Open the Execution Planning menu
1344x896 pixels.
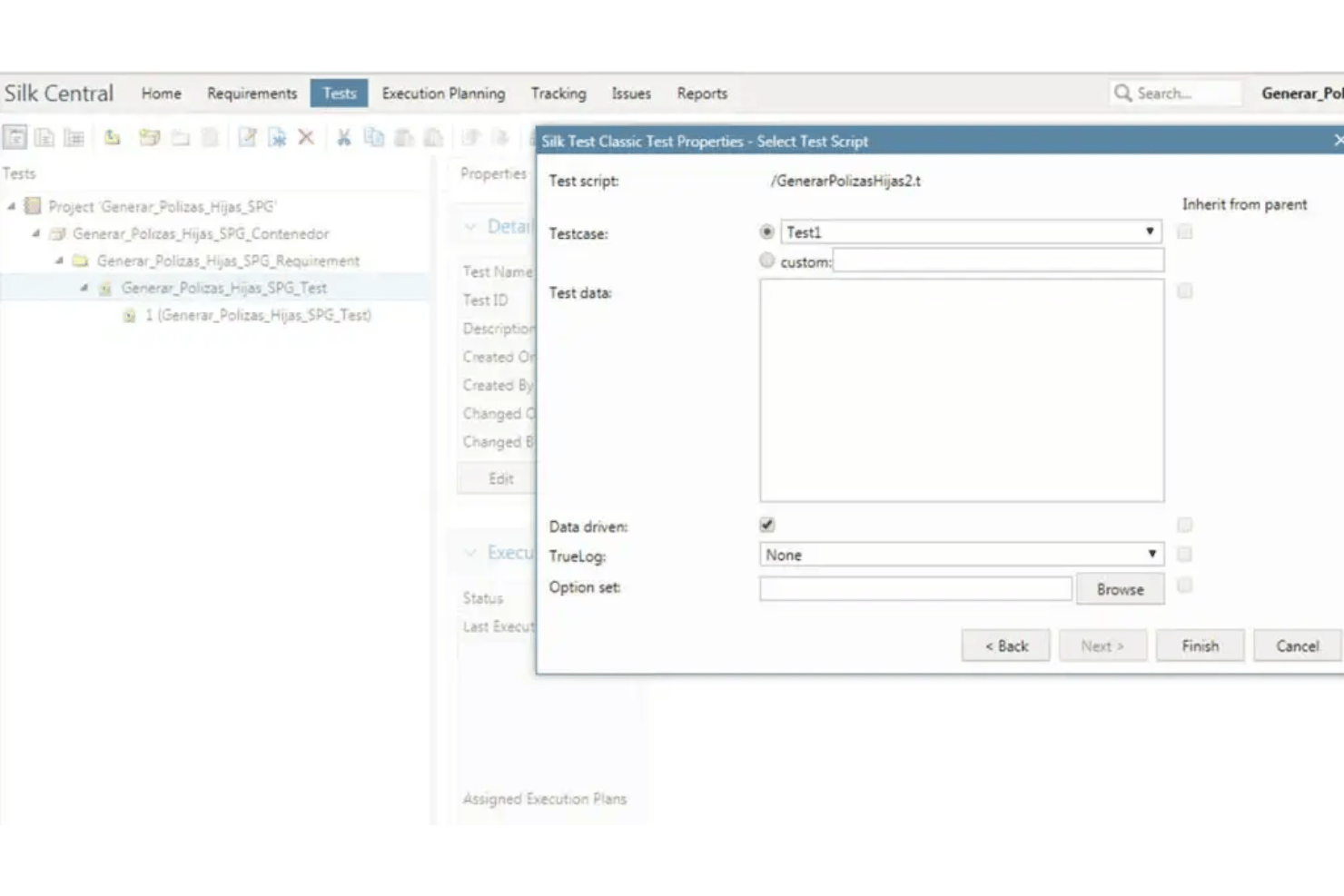(x=443, y=94)
